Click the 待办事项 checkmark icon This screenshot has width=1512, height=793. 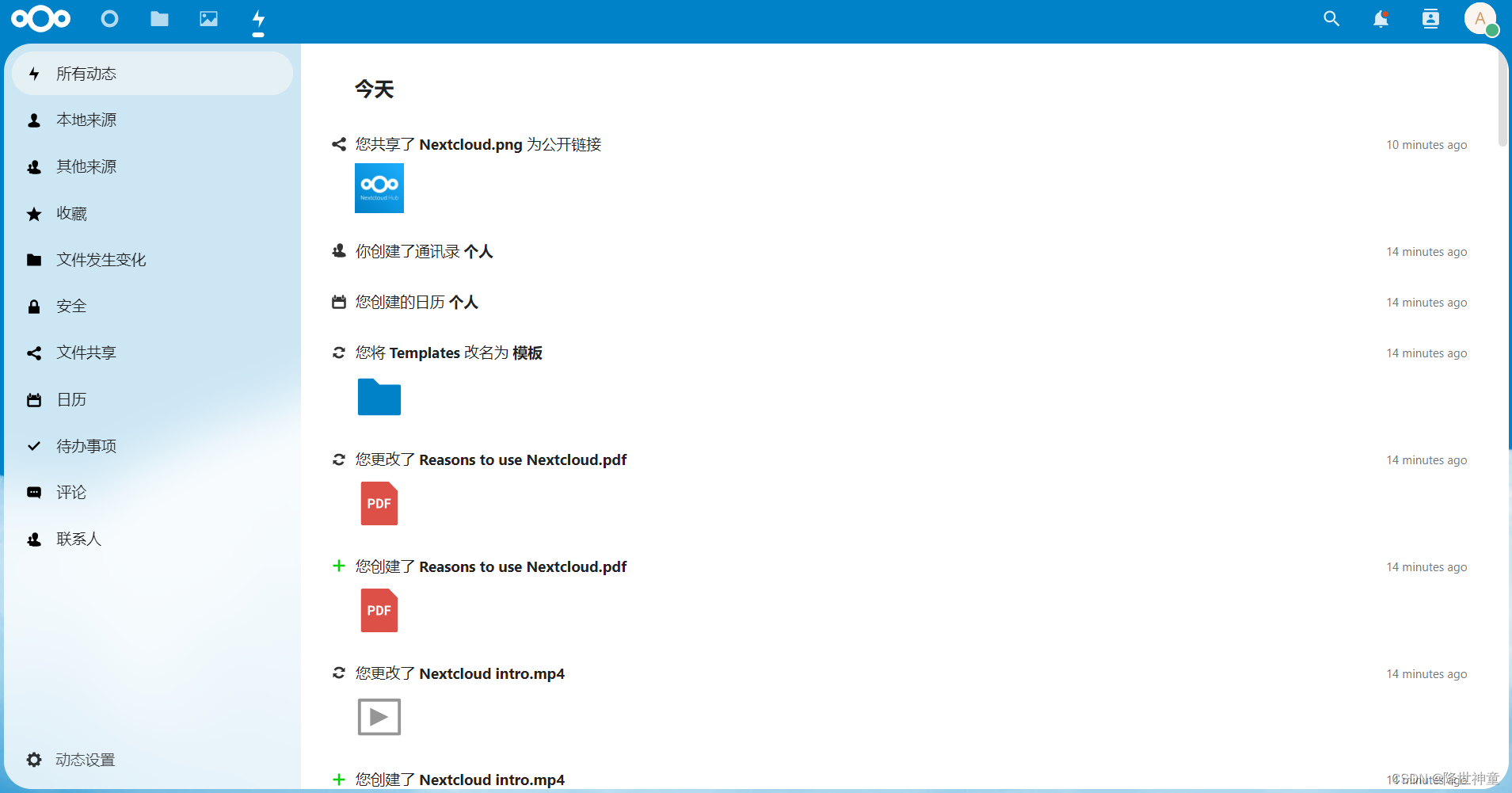pyautogui.click(x=34, y=446)
